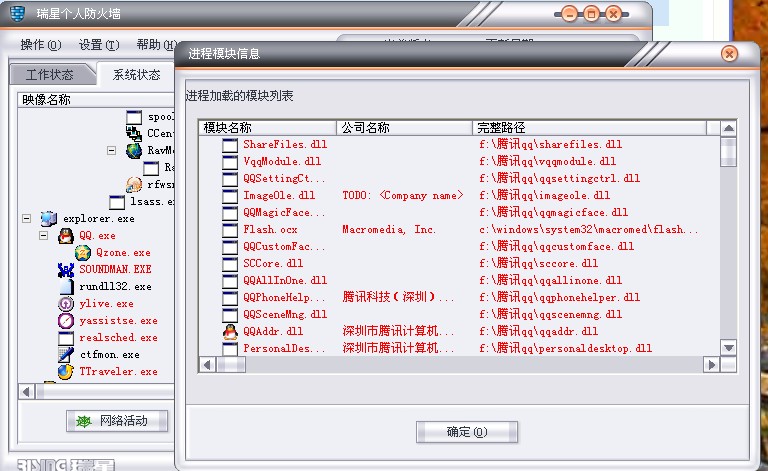
Task: Select SOUNDMAN.EXE process name in tree
Action: point(116,270)
